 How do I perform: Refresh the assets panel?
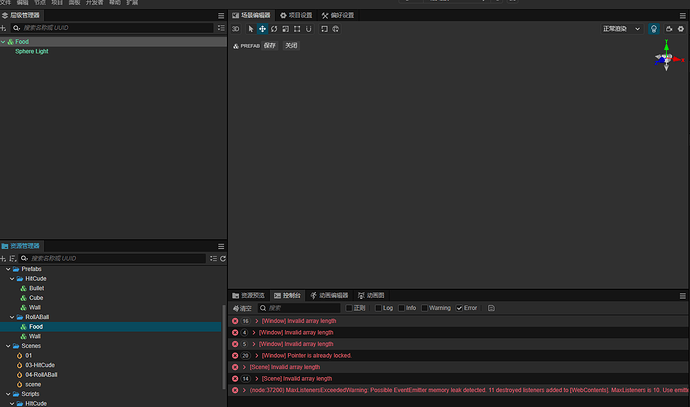pyautogui.click(x=223, y=259)
